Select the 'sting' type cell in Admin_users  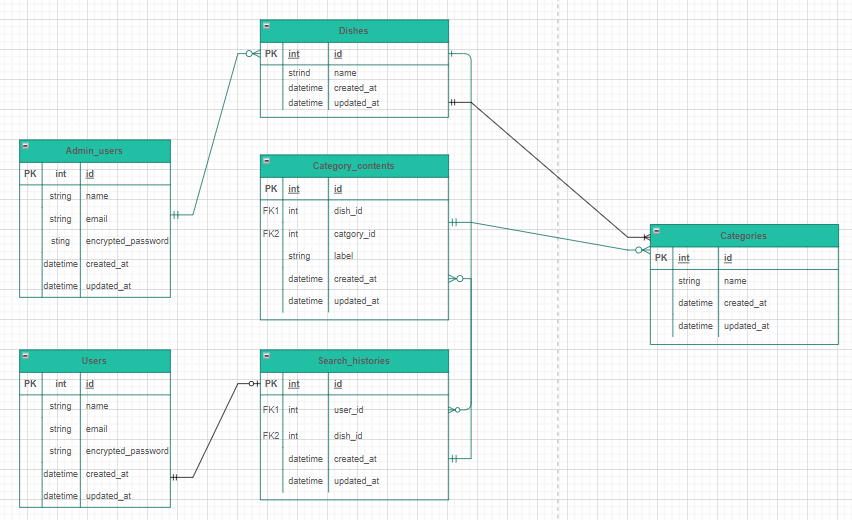click(x=60, y=241)
